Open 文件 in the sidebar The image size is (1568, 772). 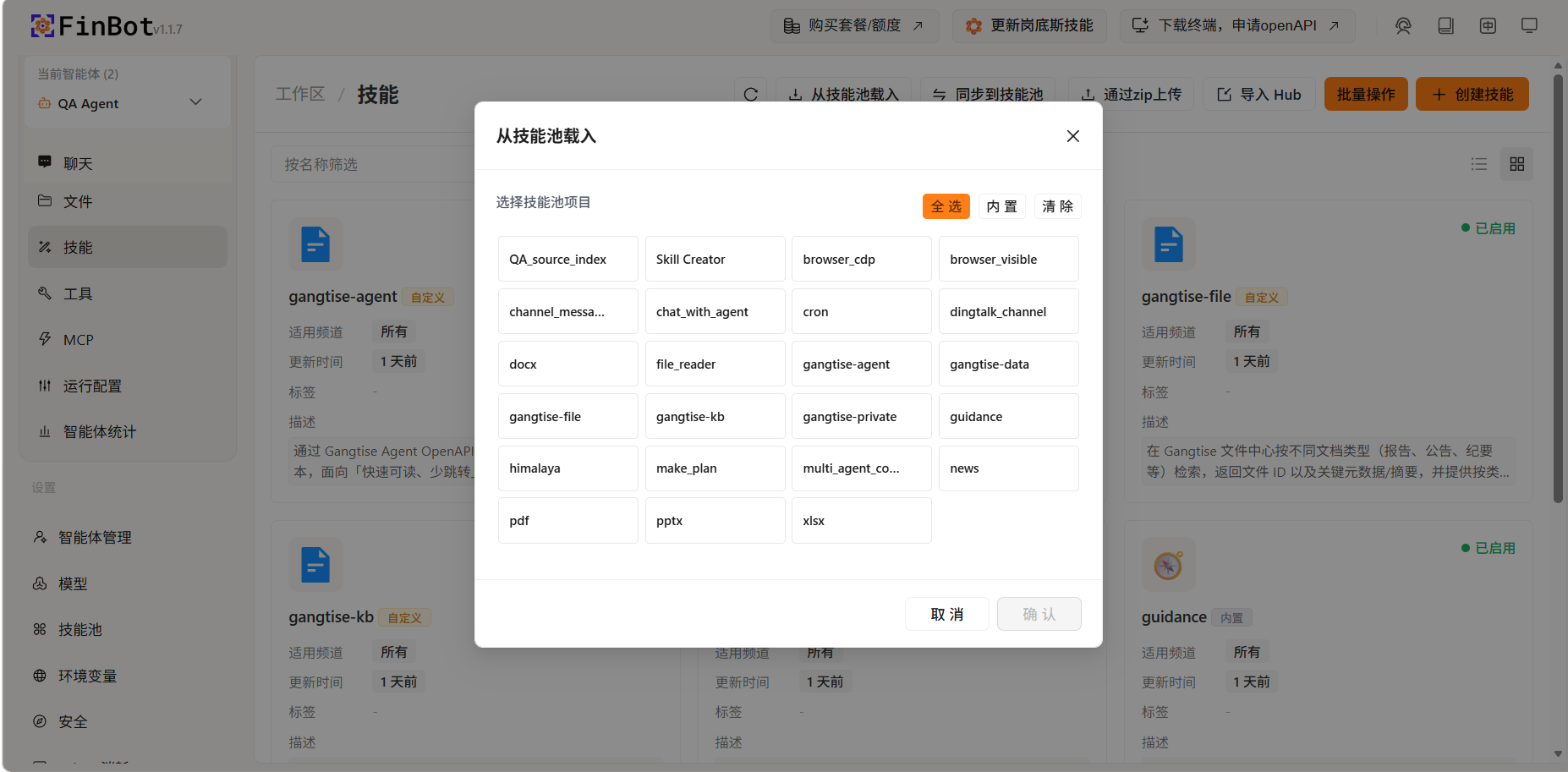(x=128, y=201)
